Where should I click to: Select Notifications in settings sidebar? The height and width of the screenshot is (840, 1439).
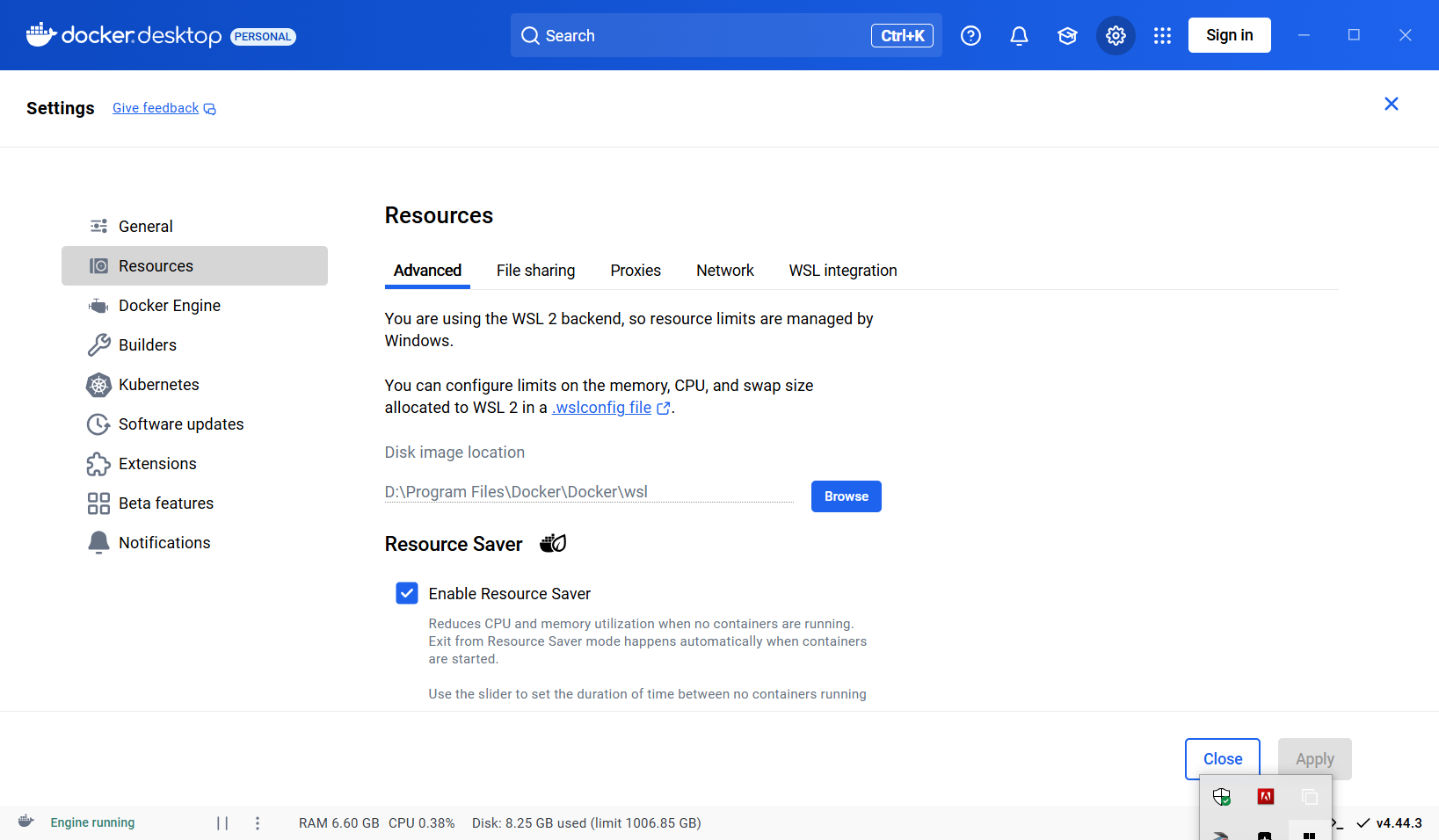(194, 543)
